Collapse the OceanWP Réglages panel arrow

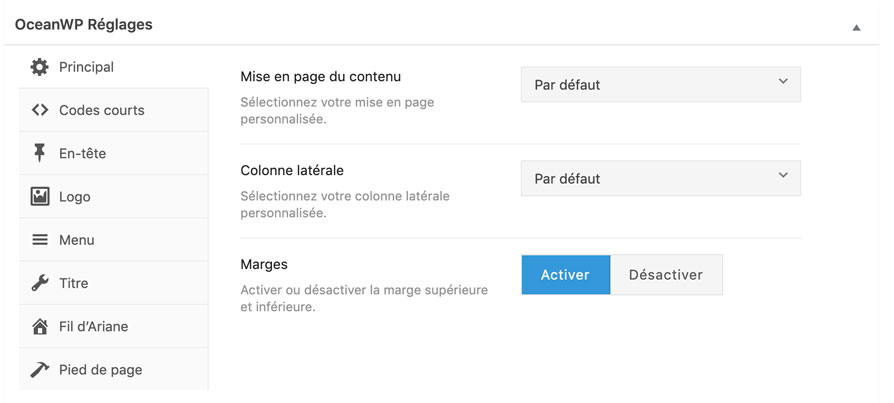pyautogui.click(x=856, y=27)
